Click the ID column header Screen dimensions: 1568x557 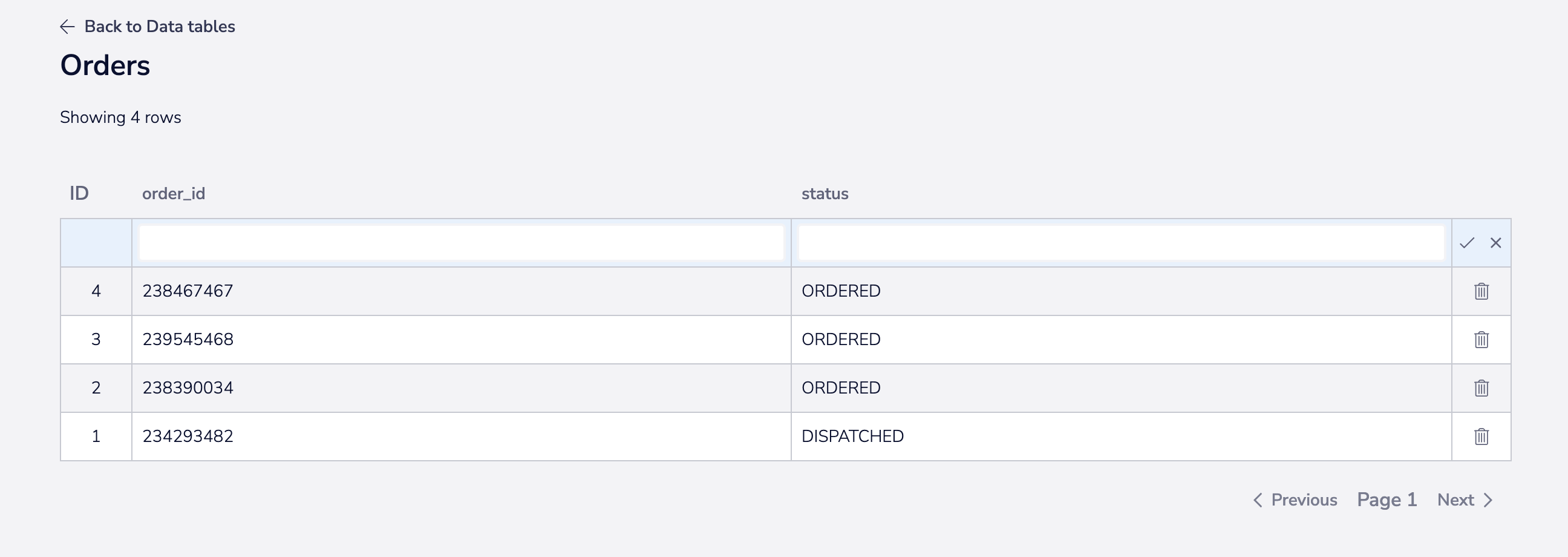pos(80,193)
